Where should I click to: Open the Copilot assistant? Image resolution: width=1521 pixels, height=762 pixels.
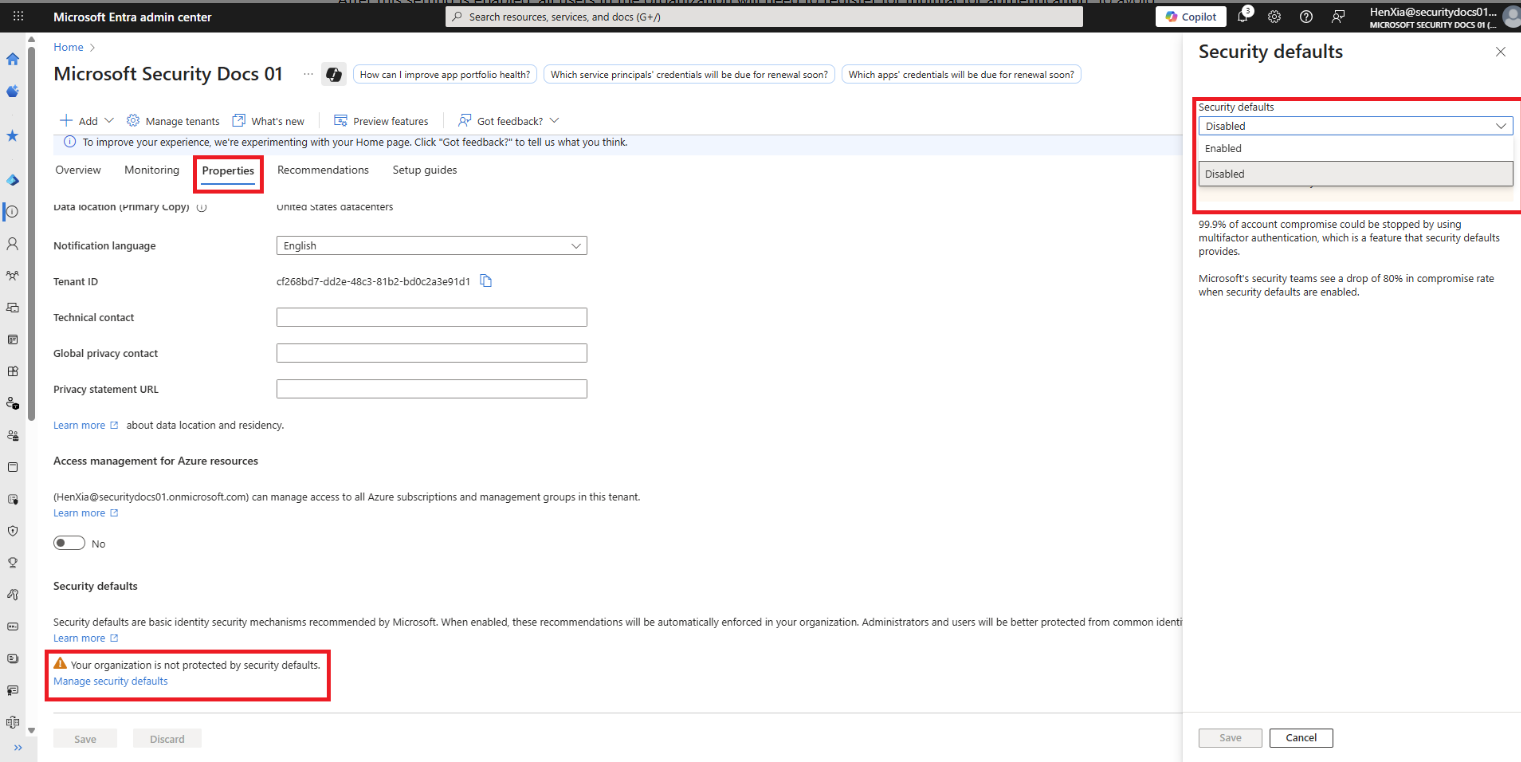point(1190,16)
